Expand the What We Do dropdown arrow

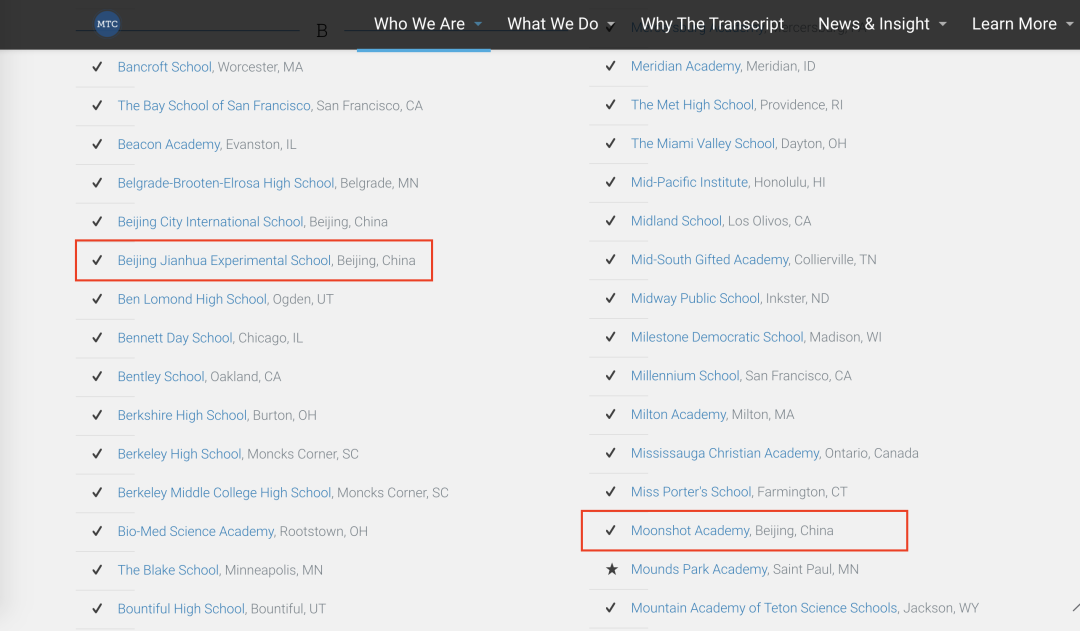(x=611, y=24)
